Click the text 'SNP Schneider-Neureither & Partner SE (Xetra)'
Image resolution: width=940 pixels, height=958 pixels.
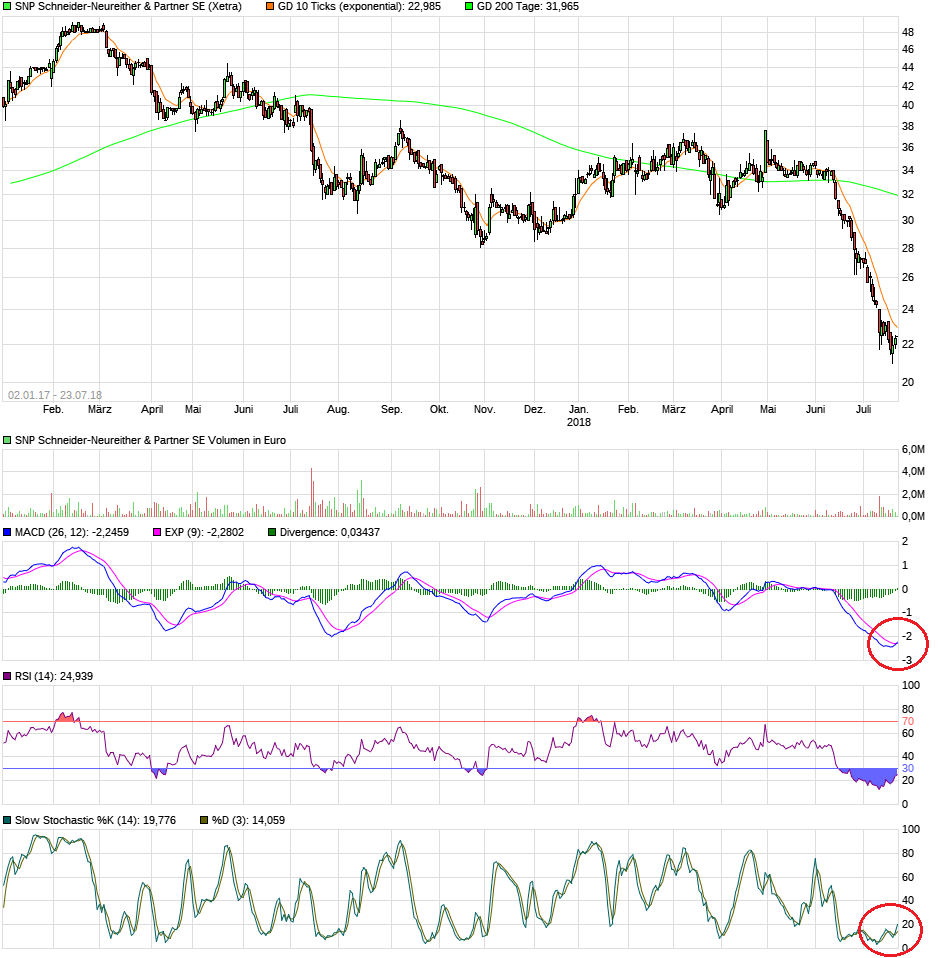pyautogui.click(x=128, y=7)
